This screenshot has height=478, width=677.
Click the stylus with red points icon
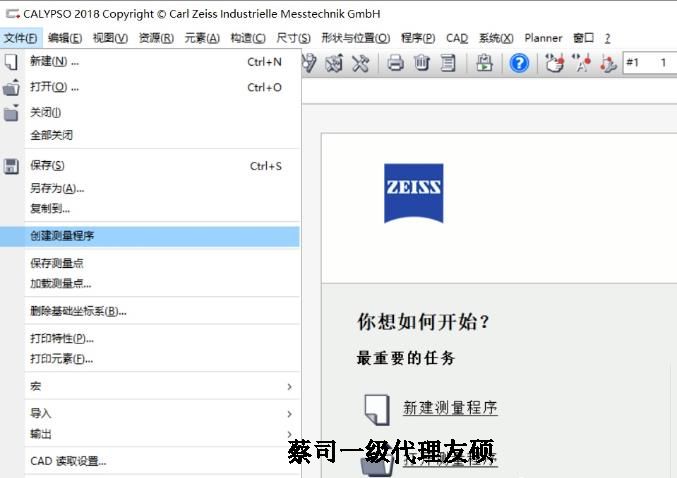[x=607, y=64]
